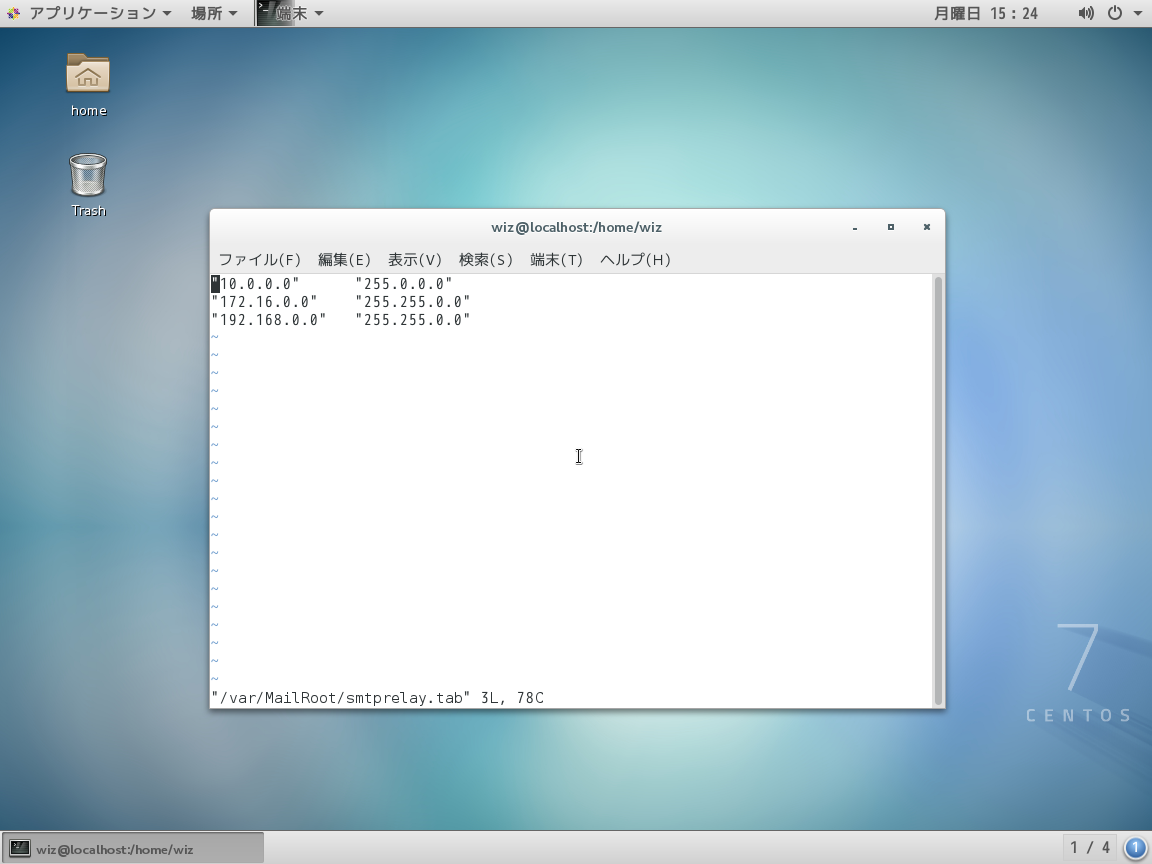Image resolution: width=1152 pixels, height=864 pixels.
Task: Click the 1 / 4 workspace switcher
Action: [1090, 848]
